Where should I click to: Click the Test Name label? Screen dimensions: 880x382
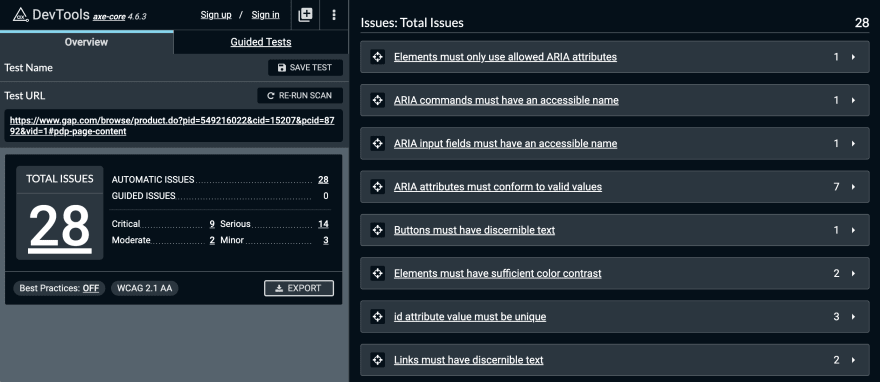point(29,67)
